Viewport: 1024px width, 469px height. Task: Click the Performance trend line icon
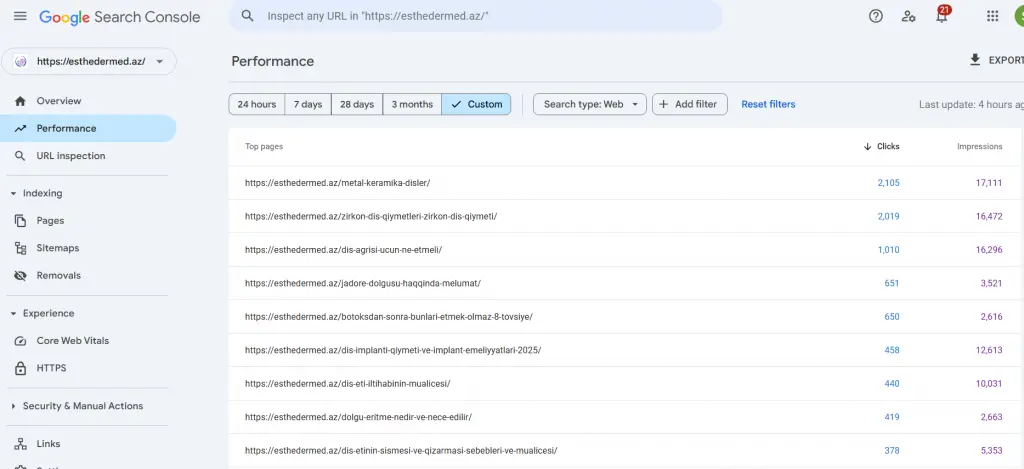coord(20,128)
